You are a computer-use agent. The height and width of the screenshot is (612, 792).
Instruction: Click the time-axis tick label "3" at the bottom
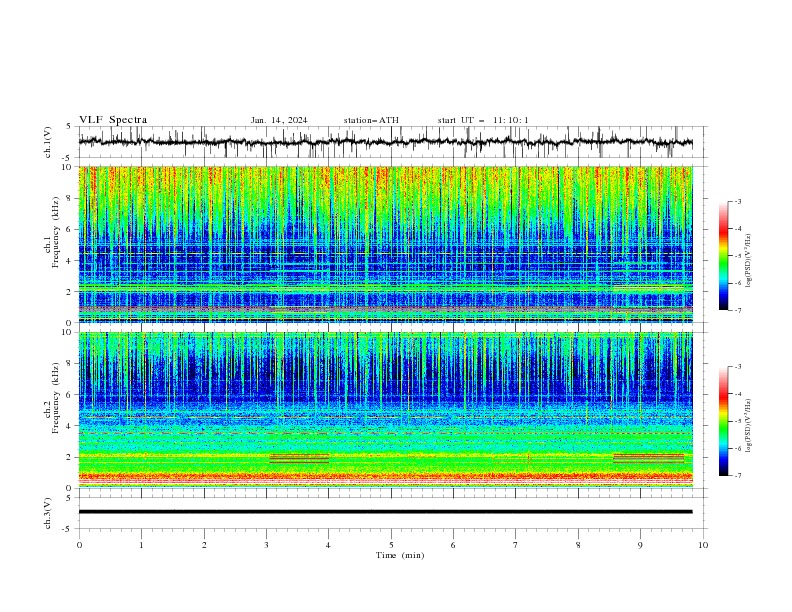click(267, 545)
